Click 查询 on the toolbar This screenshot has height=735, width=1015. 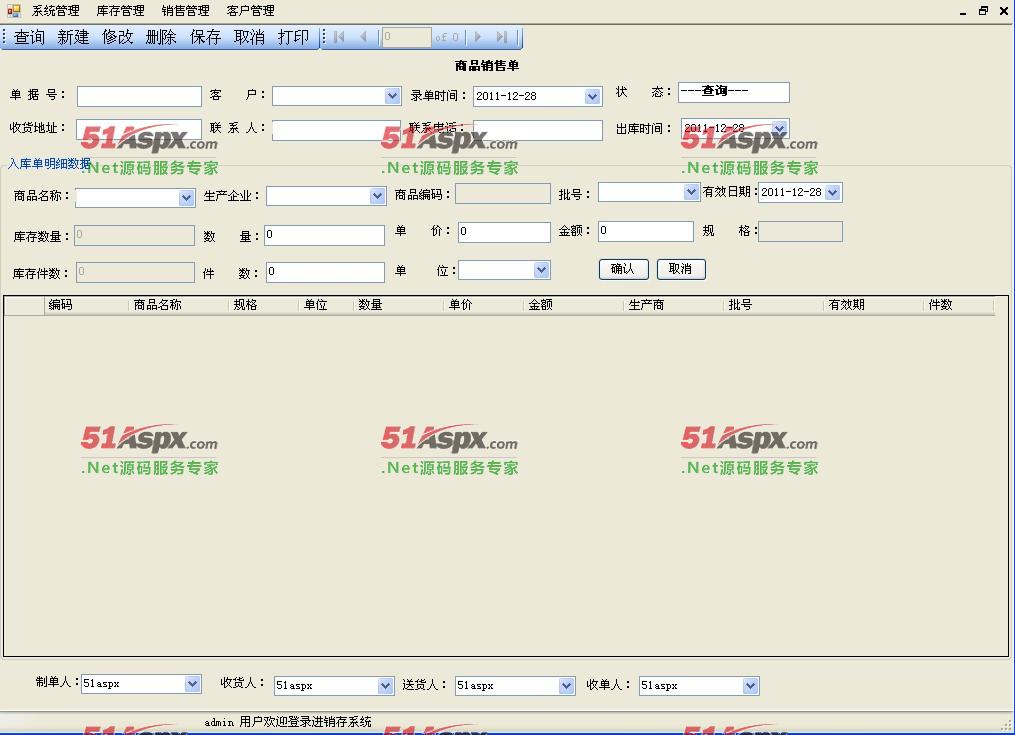point(29,38)
